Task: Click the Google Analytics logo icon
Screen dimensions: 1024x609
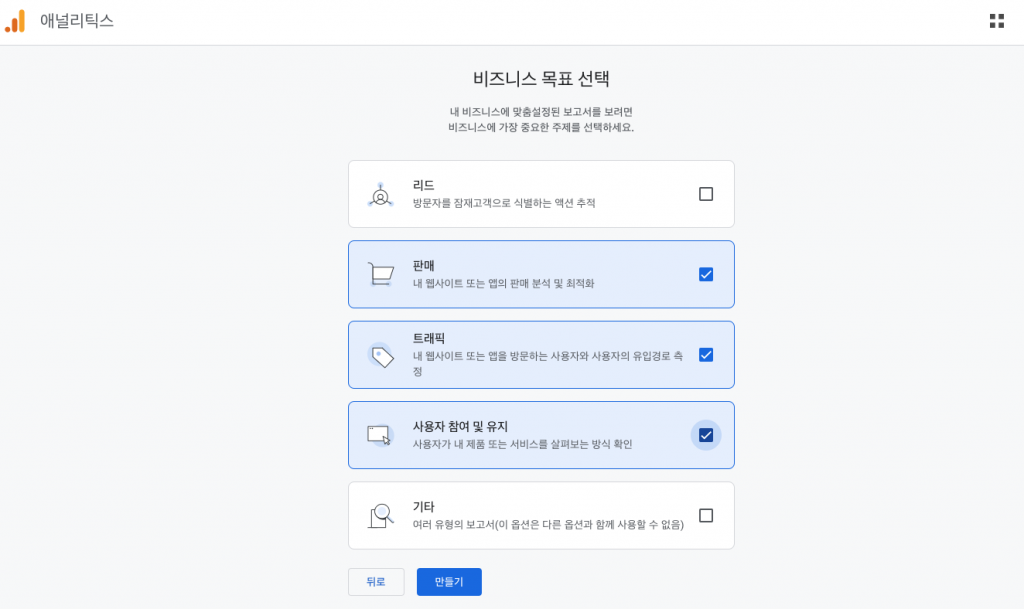Action: click(x=15, y=21)
